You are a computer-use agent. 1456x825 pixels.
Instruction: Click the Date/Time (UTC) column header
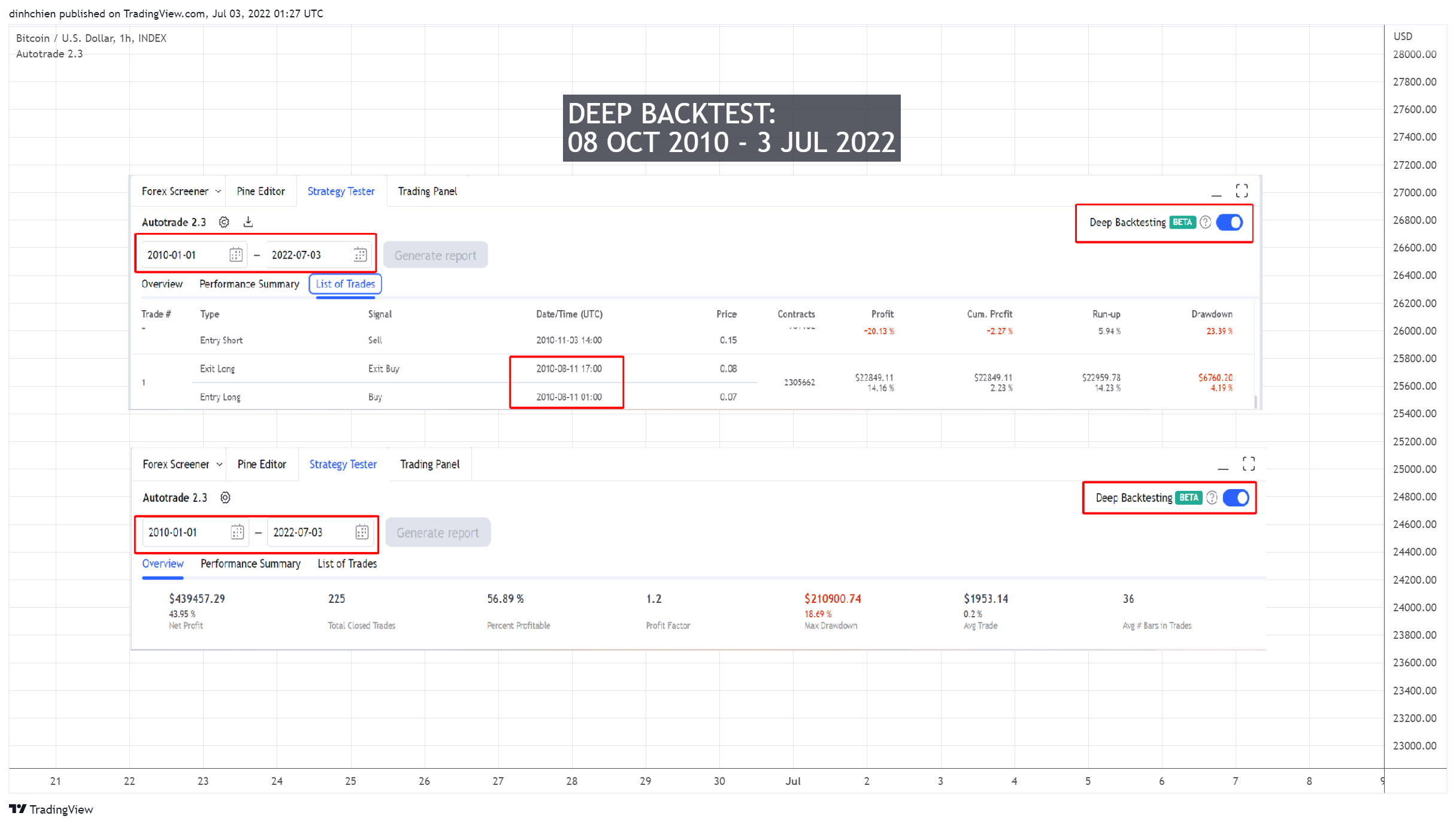click(570, 314)
